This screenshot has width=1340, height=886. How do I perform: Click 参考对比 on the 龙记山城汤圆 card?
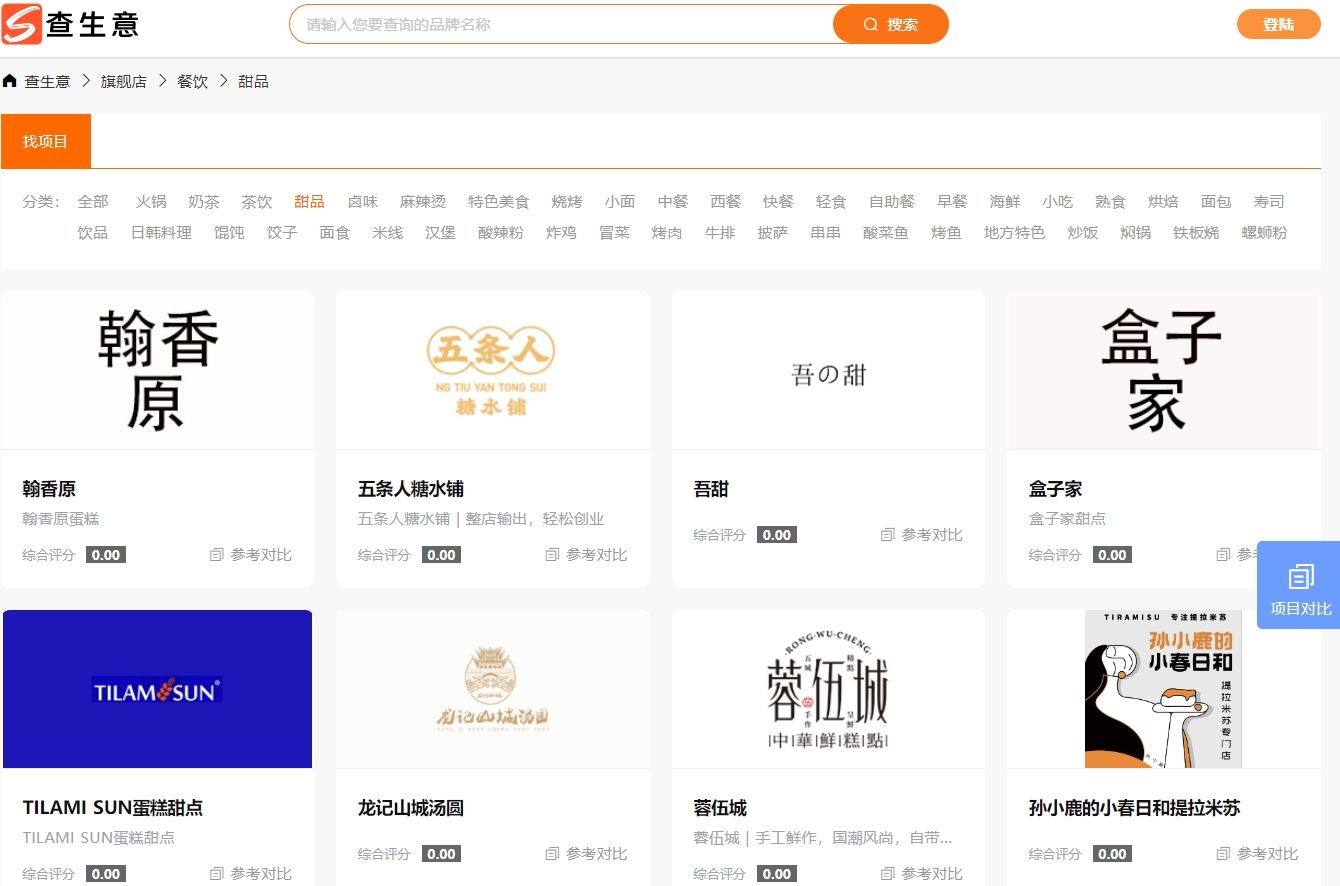(x=587, y=854)
